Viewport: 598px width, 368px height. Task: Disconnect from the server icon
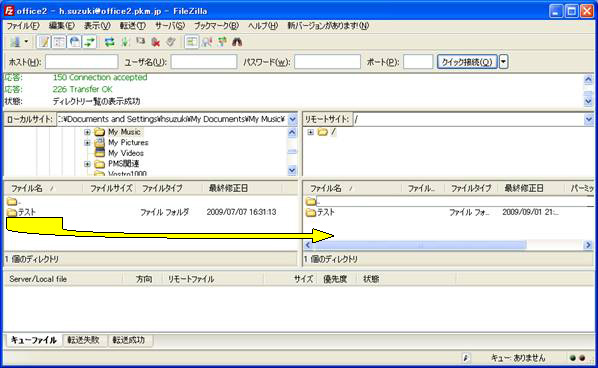point(156,42)
